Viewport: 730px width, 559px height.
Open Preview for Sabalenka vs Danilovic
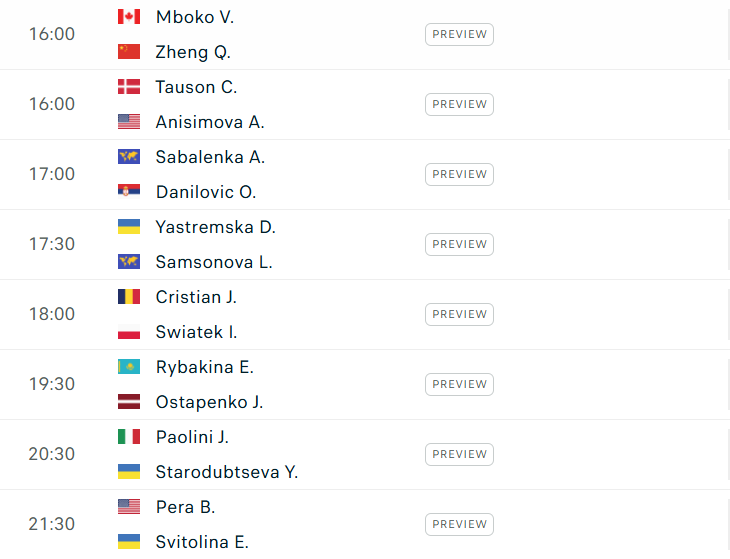(x=459, y=175)
